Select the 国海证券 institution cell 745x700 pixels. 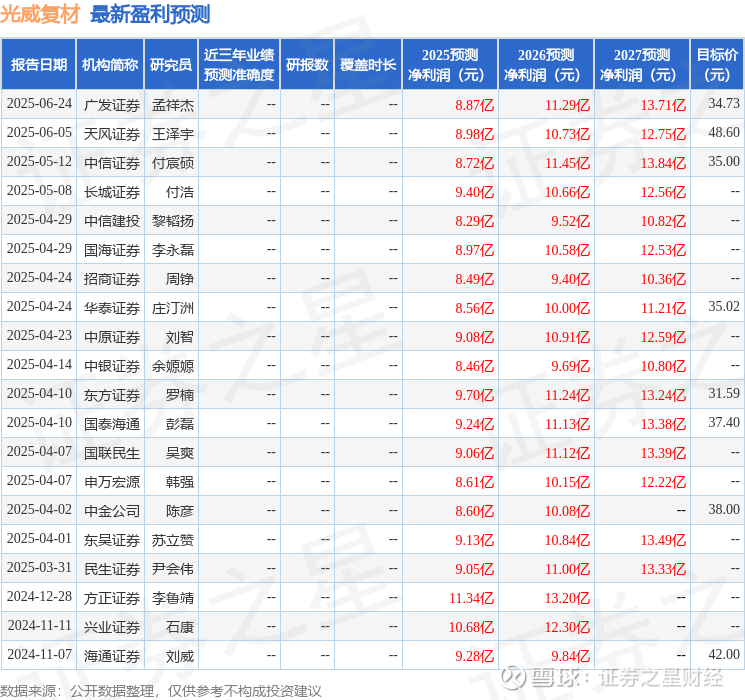[x=112, y=249]
